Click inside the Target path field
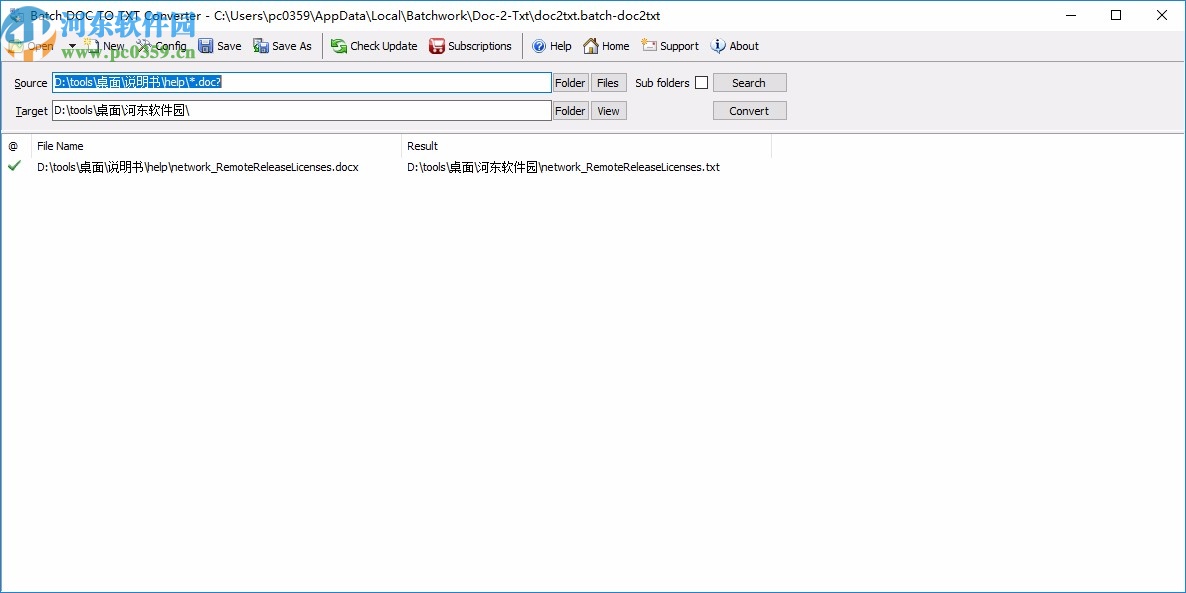Screen dimensions: 1186x593 tap(300, 110)
